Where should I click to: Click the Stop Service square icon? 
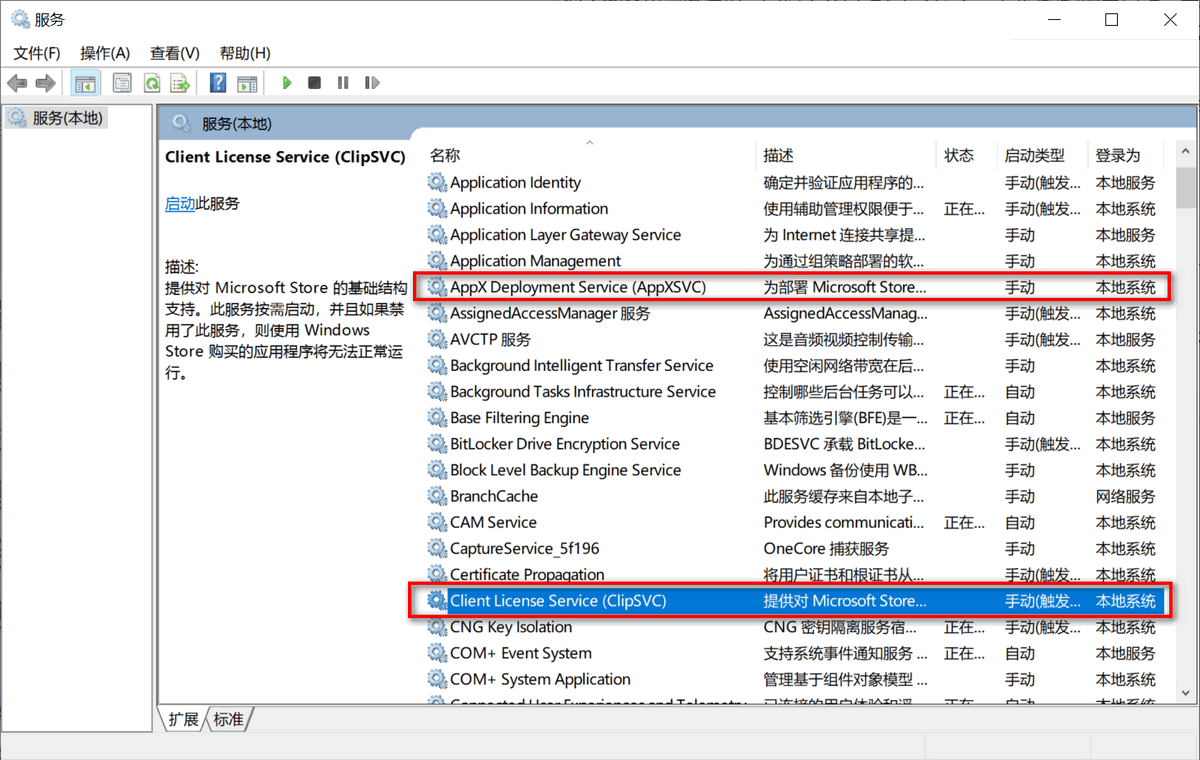314,83
